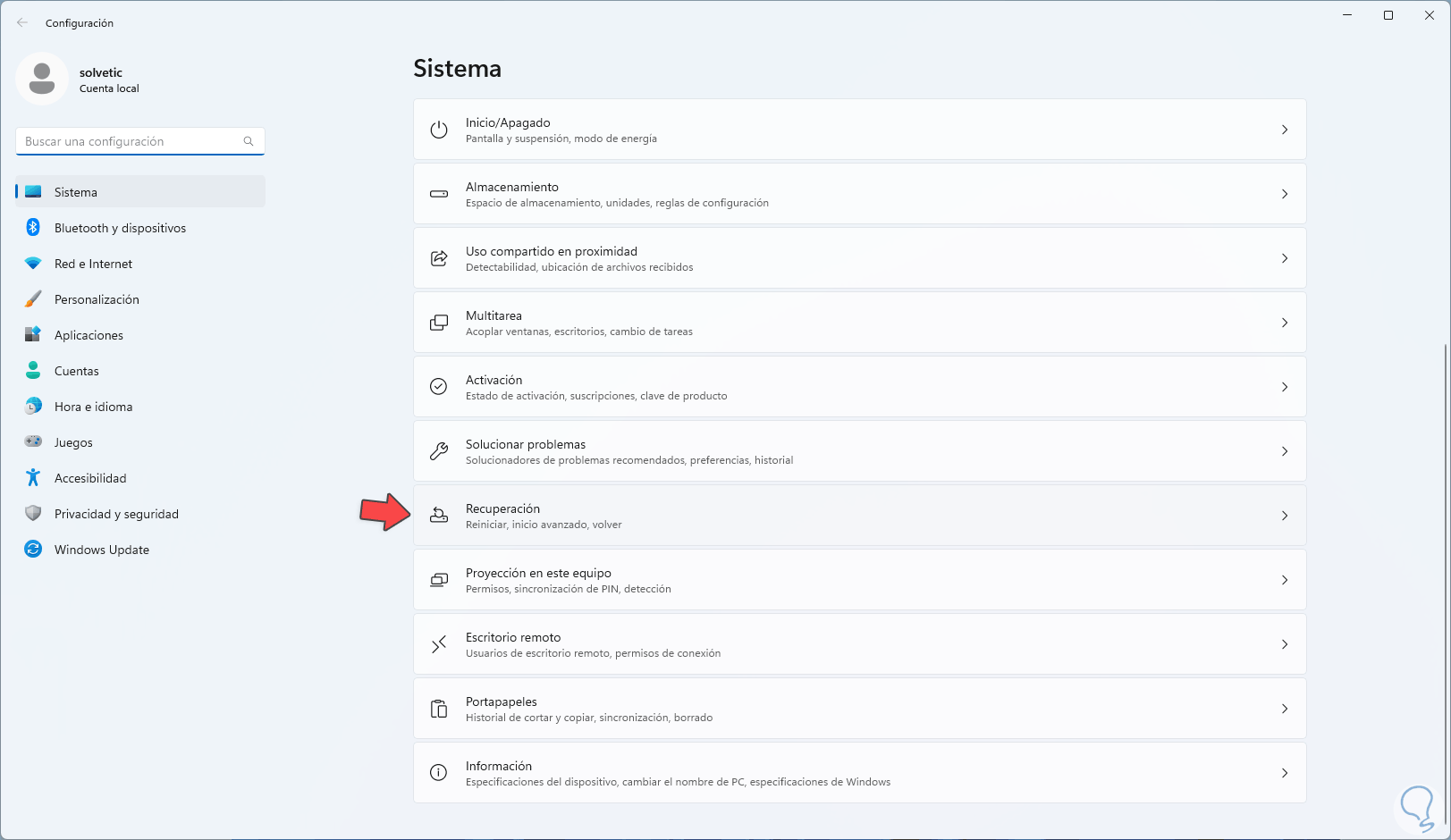1451x840 pixels.
Task: Click the Inicio/Apagado power icon
Action: click(439, 130)
